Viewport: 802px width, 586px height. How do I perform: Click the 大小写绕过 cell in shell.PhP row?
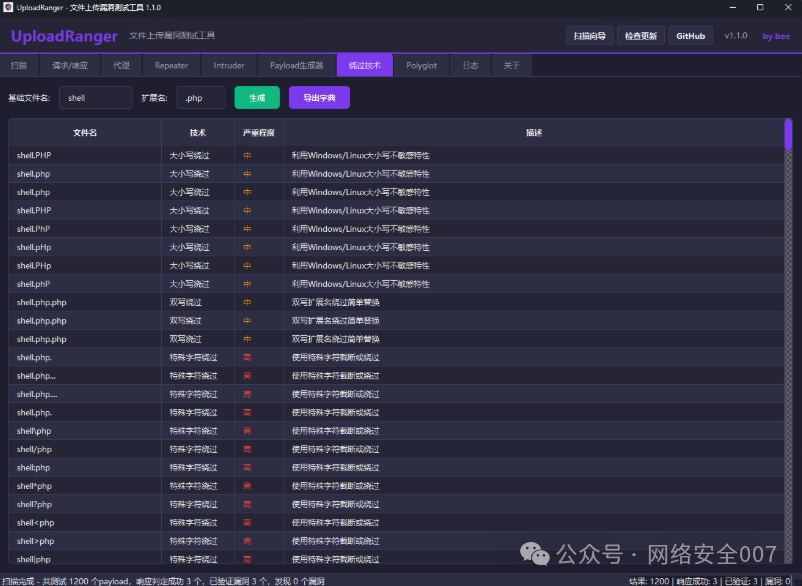point(198,229)
